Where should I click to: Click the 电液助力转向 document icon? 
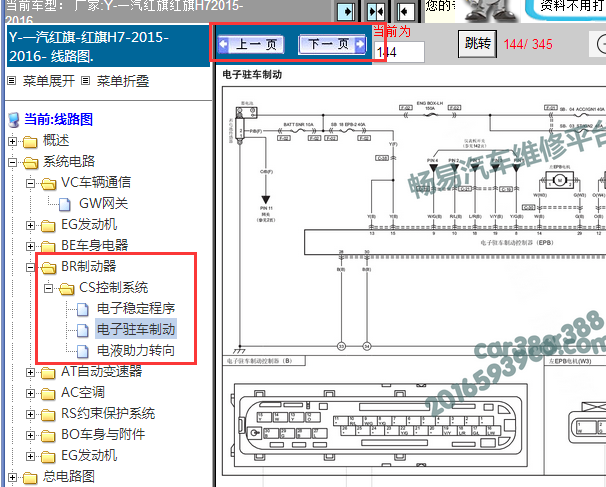coord(83,351)
